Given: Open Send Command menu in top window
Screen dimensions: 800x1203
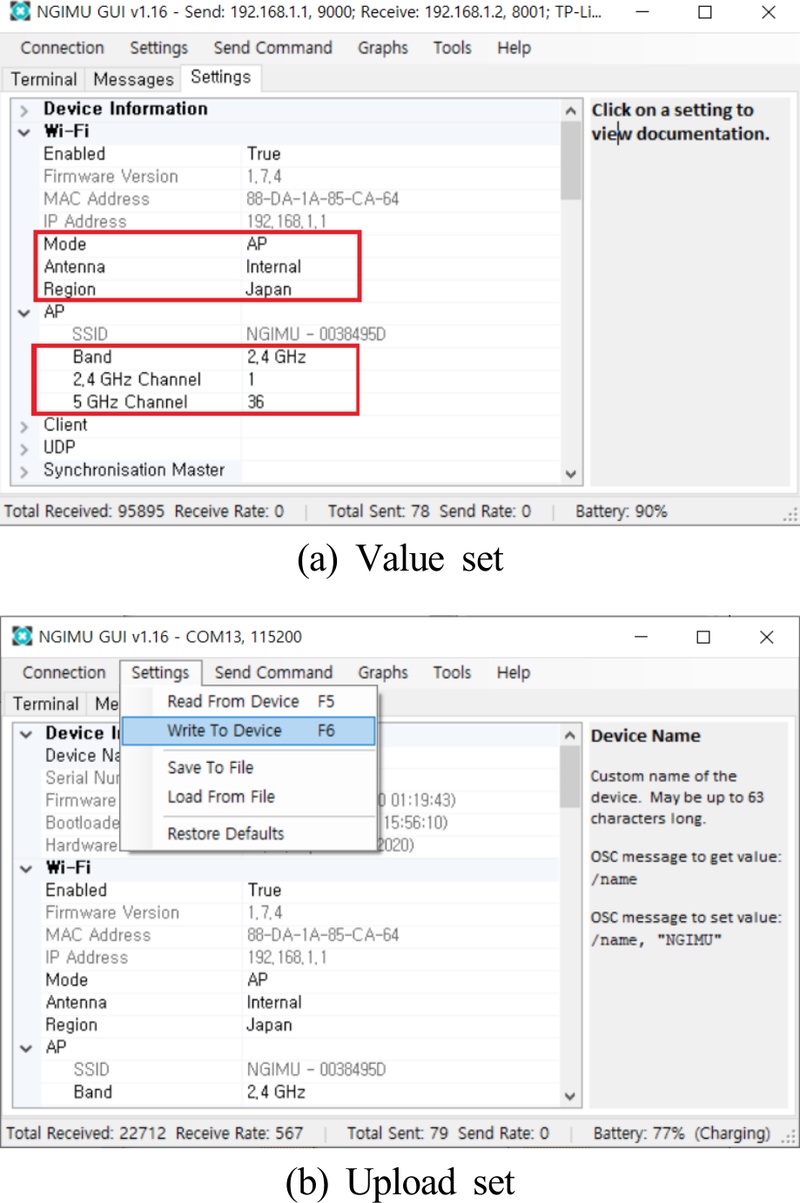Looking at the screenshot, I should click(x=273, y=48).
